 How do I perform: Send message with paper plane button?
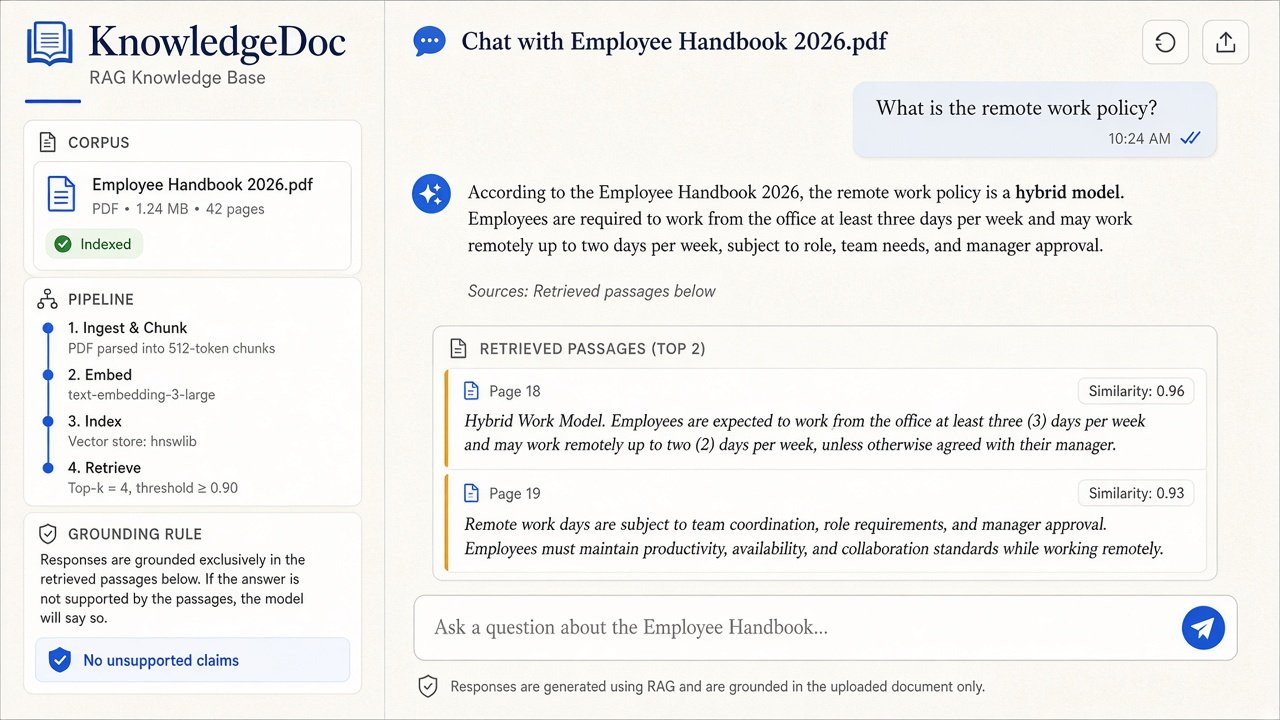point(1203,628)
